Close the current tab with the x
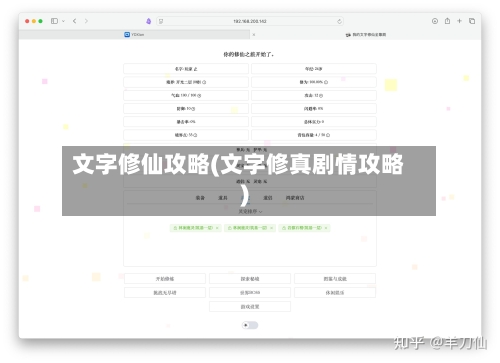This screenshot has height=363, width=500. (254, 35)
